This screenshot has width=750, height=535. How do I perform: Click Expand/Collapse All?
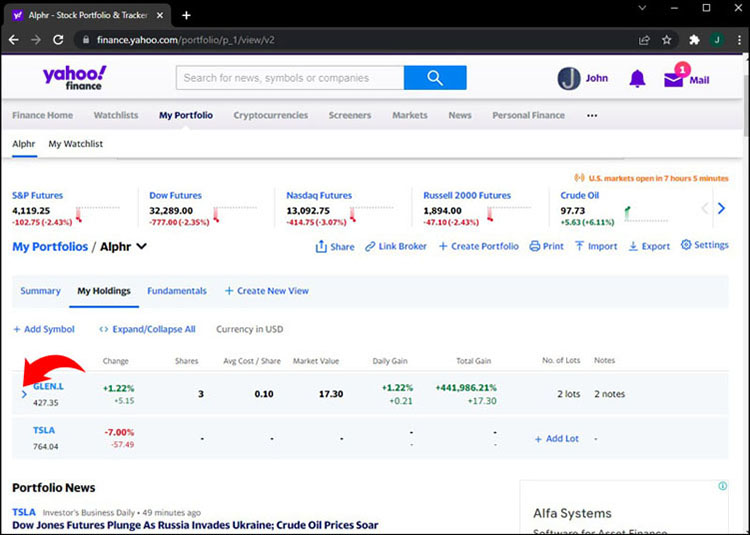[x=147, y=329]
